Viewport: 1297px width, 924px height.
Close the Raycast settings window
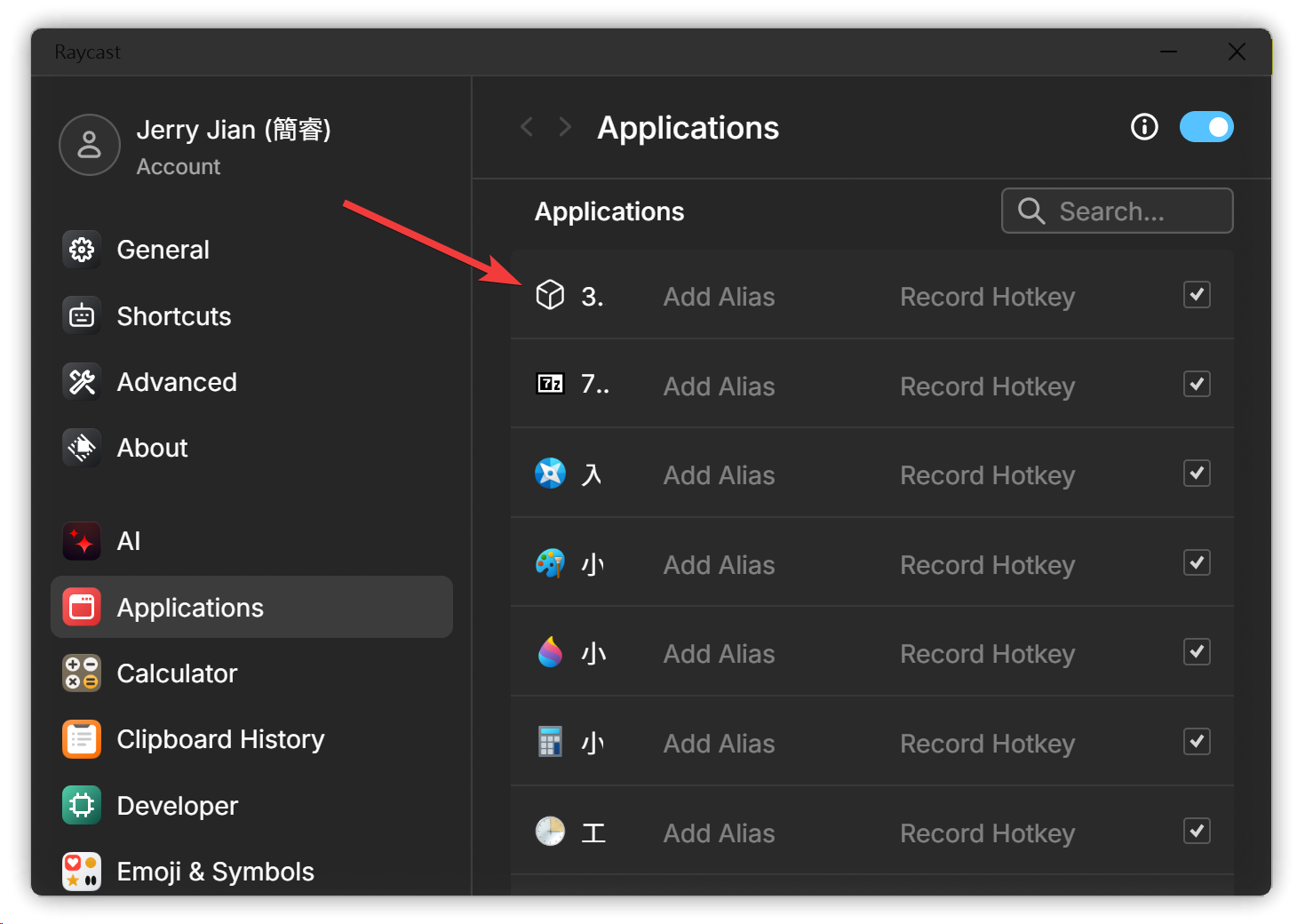1237,52
